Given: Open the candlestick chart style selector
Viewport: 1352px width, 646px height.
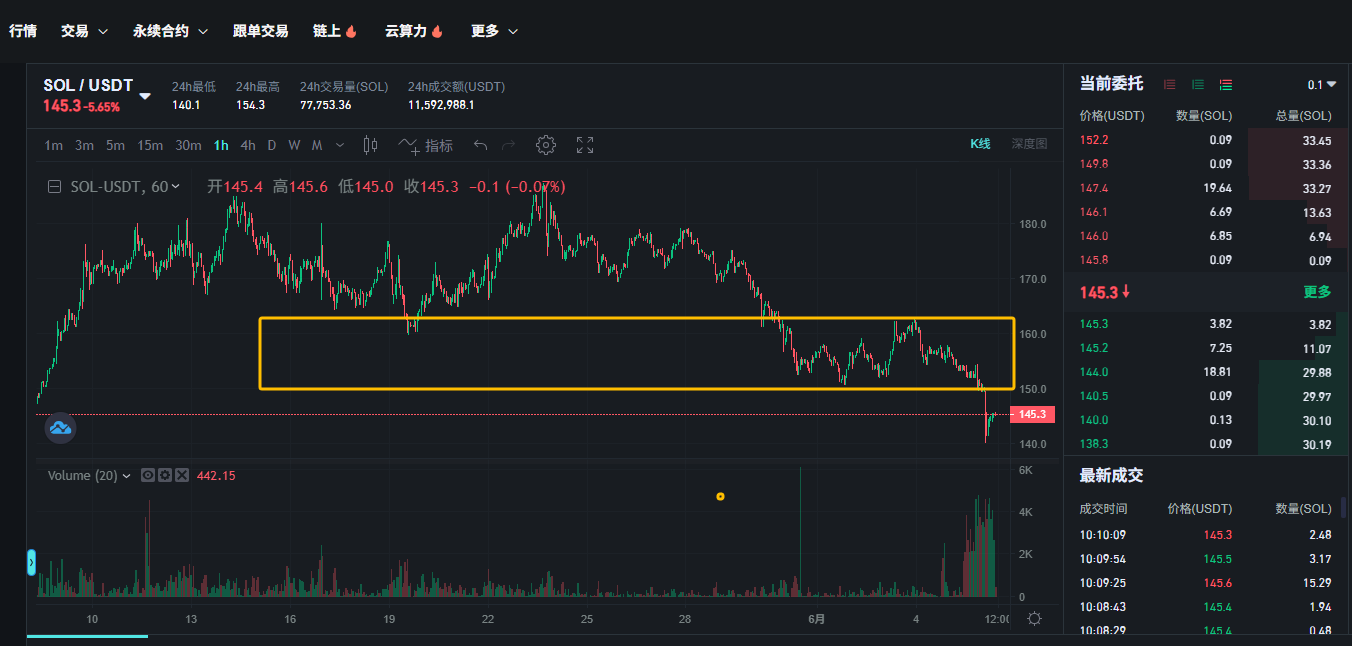Looking at the screenshot, I should tap(370, 145).
